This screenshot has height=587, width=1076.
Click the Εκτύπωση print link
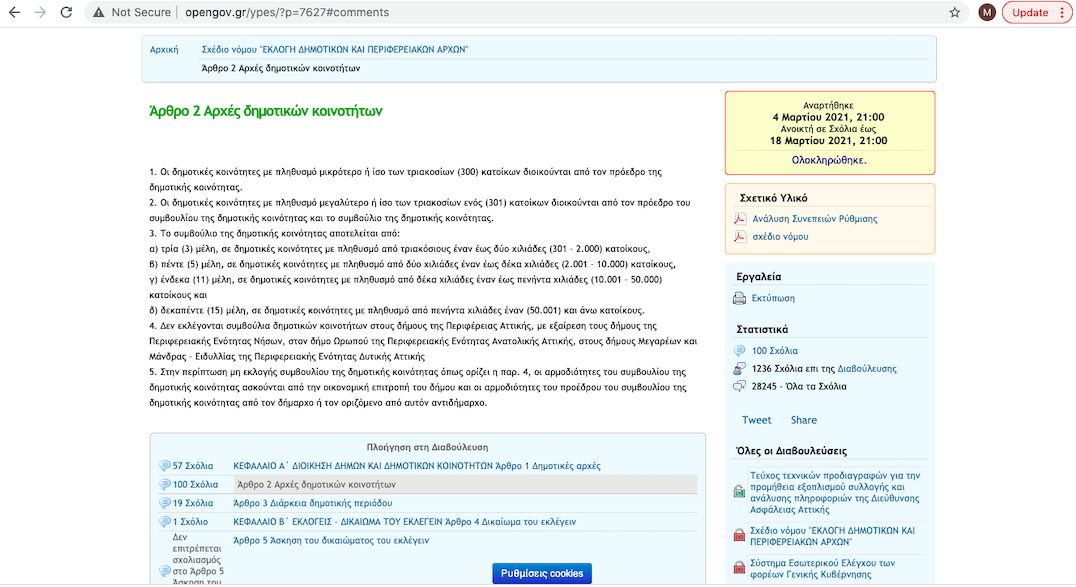click(773, 298)
